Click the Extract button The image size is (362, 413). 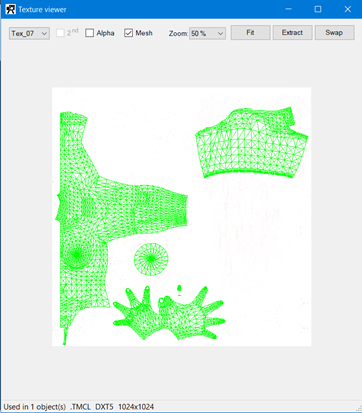292,33
